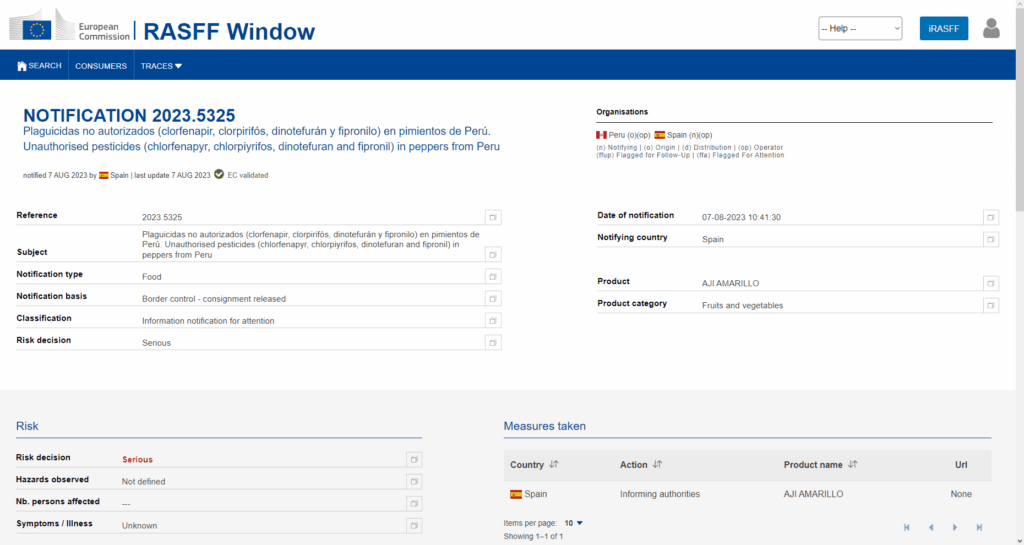
Task: Copy the upper Risk decision 'Serious' value icon
Action: (493, 343)
